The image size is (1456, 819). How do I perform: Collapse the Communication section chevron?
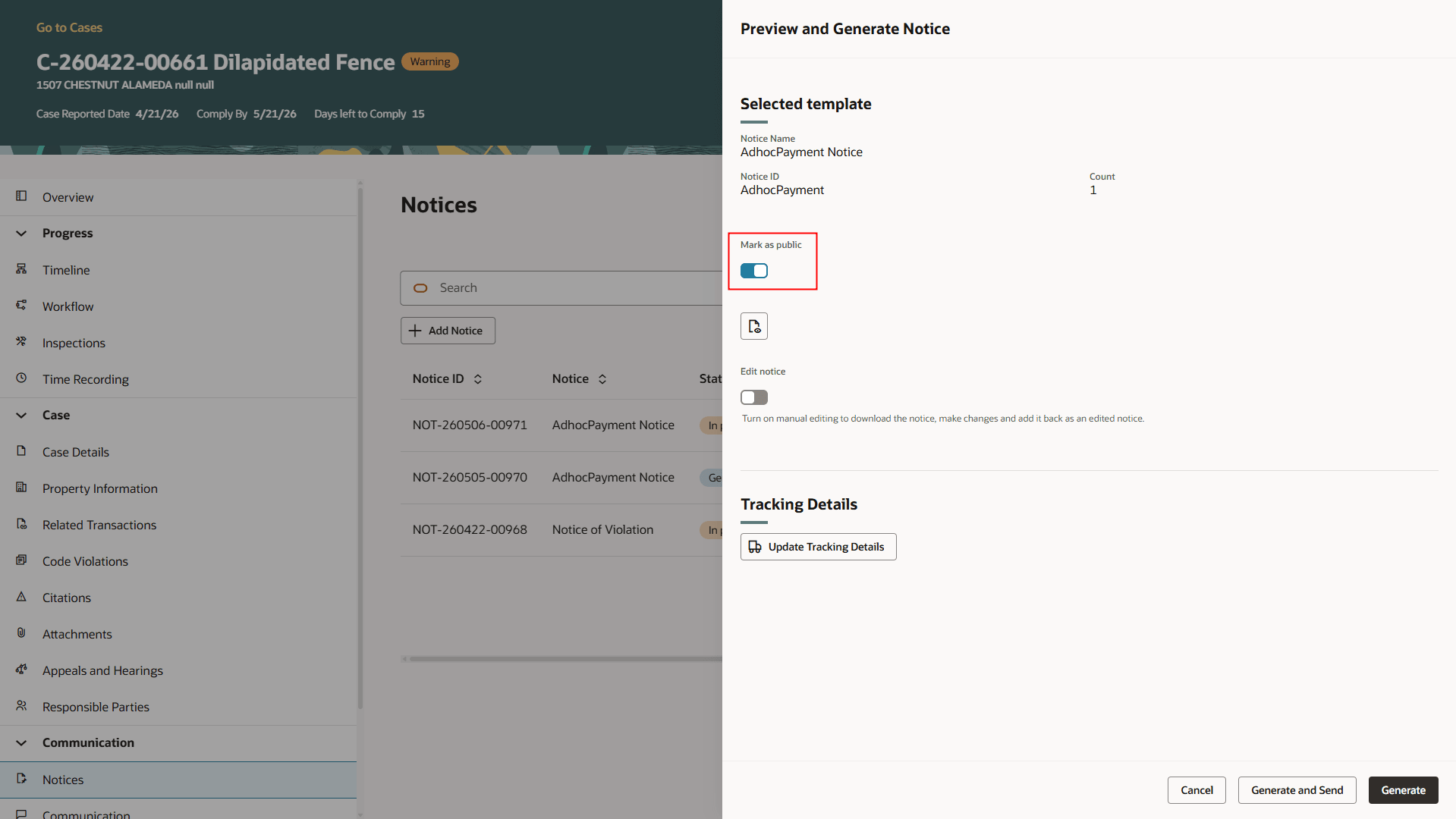pyautogui.click(x=21, y=743)
